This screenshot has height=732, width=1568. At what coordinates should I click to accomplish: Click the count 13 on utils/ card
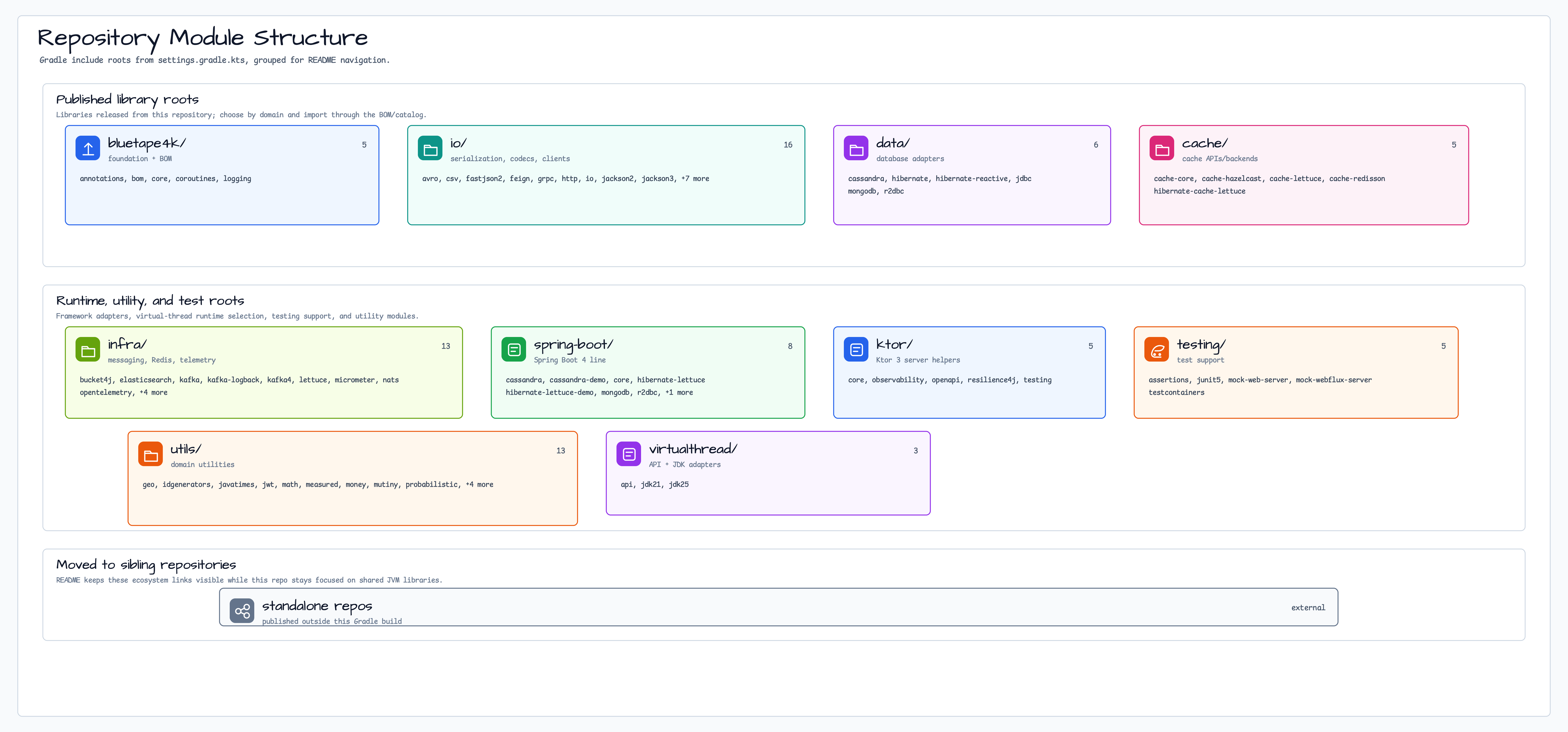pyautogui.click(x=561, y=451)
